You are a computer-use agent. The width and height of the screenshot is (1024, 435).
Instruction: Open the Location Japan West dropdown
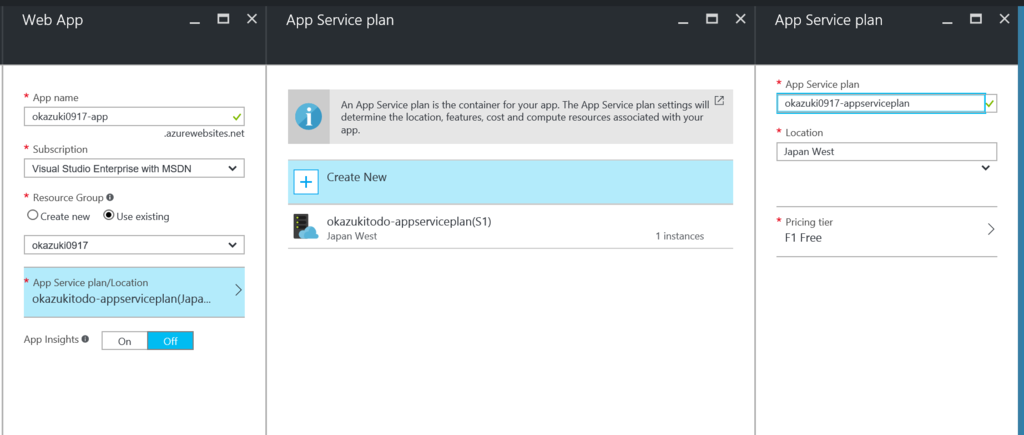pos(886,152)
